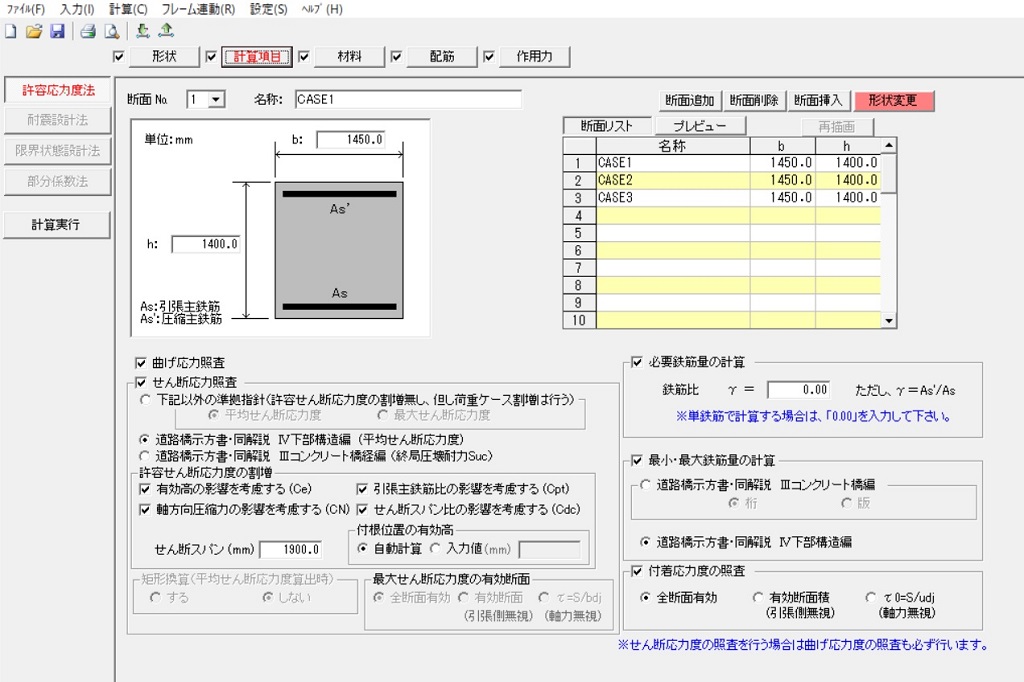Open the 作用力 step
The image size is (1024, 682).
(x=535, y=57)
